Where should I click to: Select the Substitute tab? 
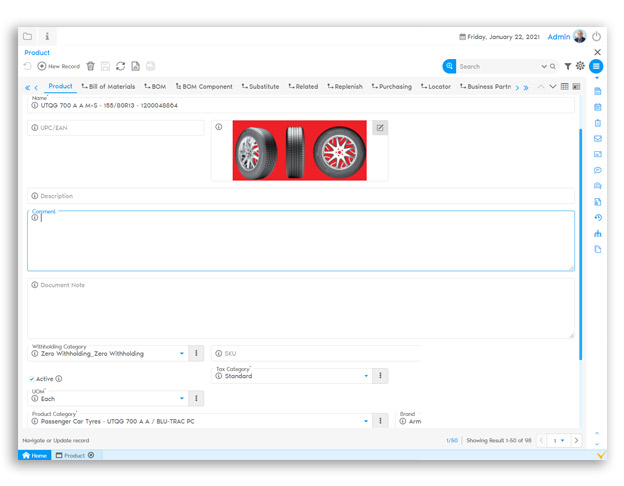[x=260, y=87]
